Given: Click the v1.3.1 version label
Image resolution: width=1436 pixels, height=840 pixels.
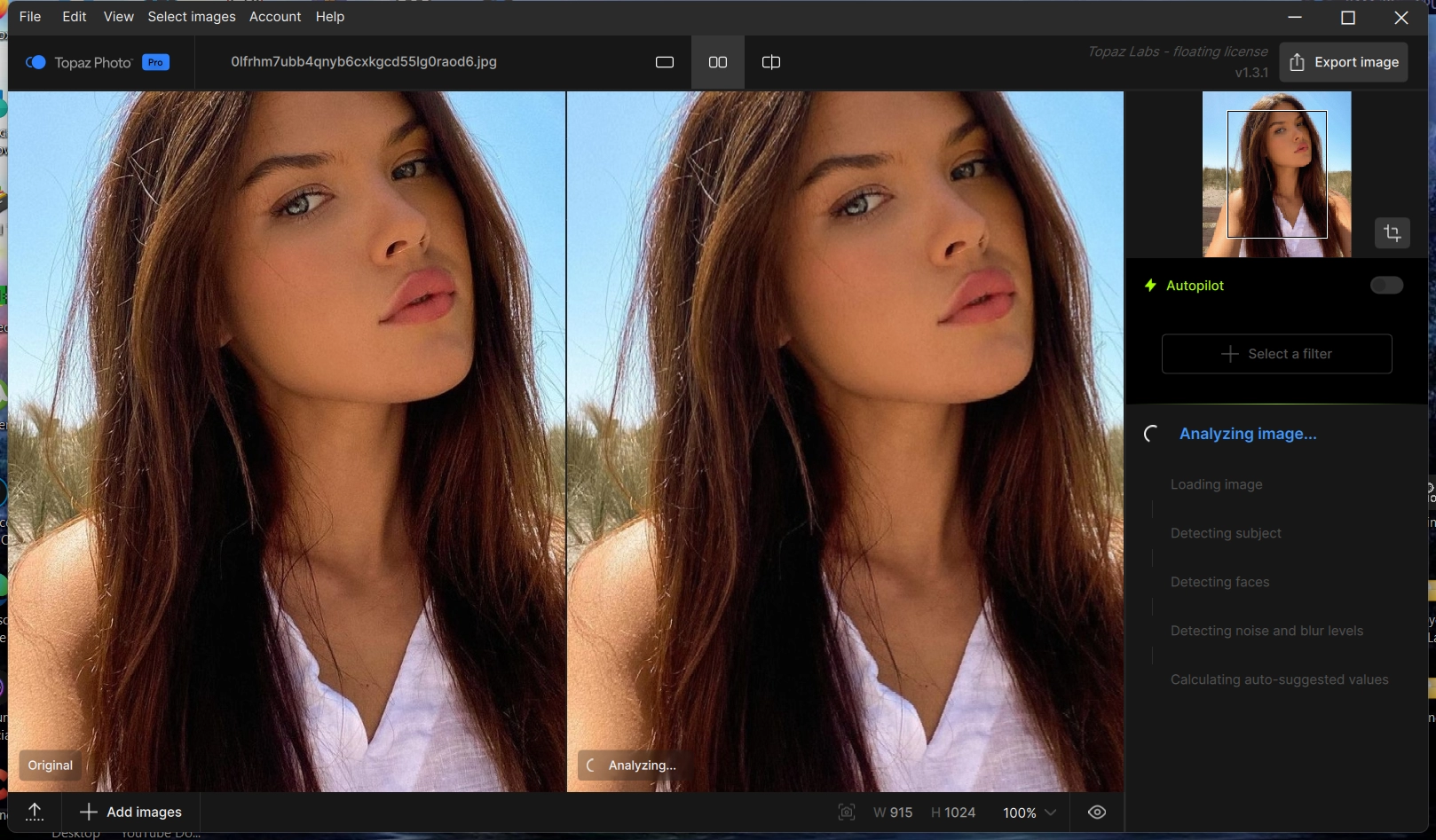Looking at the screenshot, I should coord(1251,73).
